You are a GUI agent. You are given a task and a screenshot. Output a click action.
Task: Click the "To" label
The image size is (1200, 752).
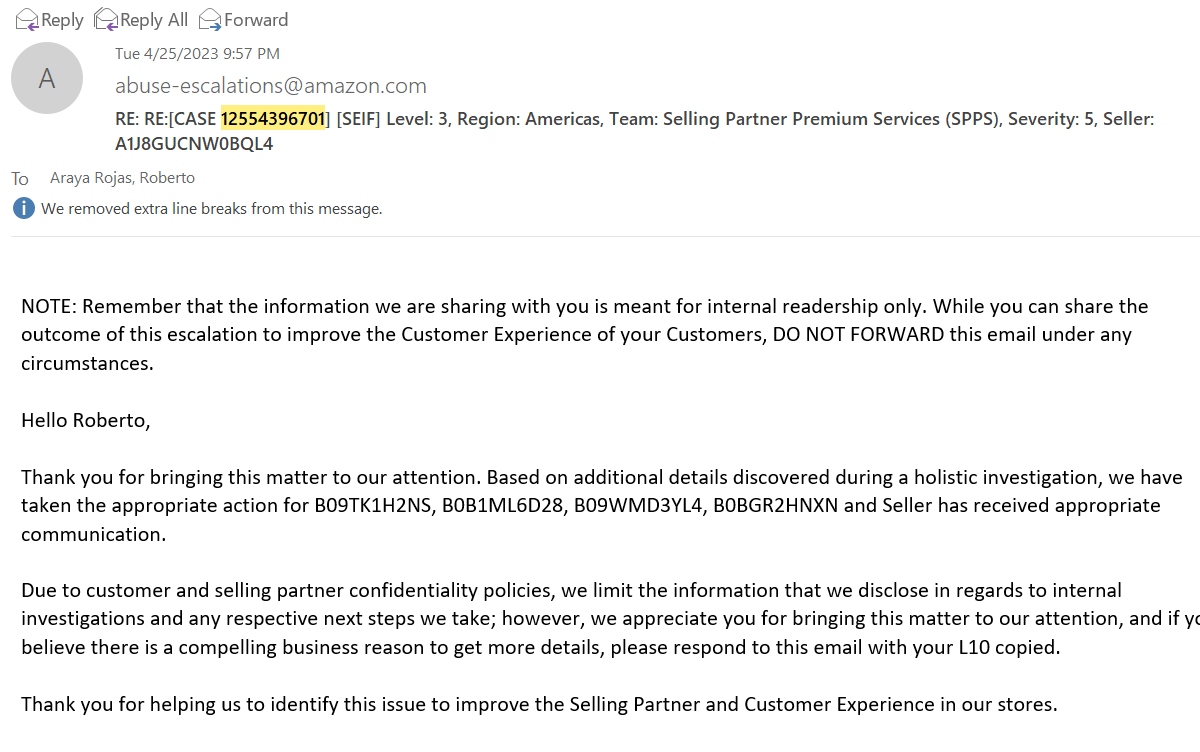(20, 179)
